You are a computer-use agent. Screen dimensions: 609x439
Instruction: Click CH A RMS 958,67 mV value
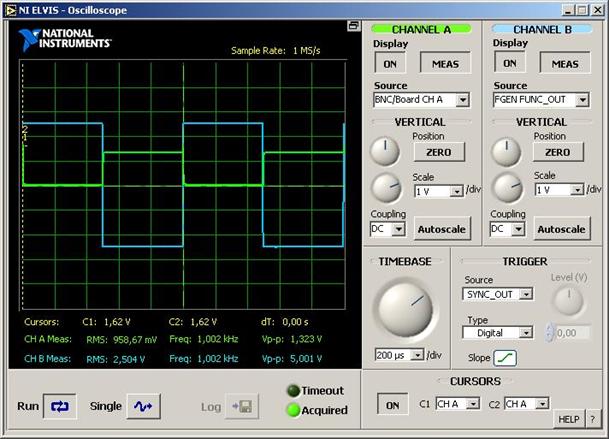[x=135, y=340]
